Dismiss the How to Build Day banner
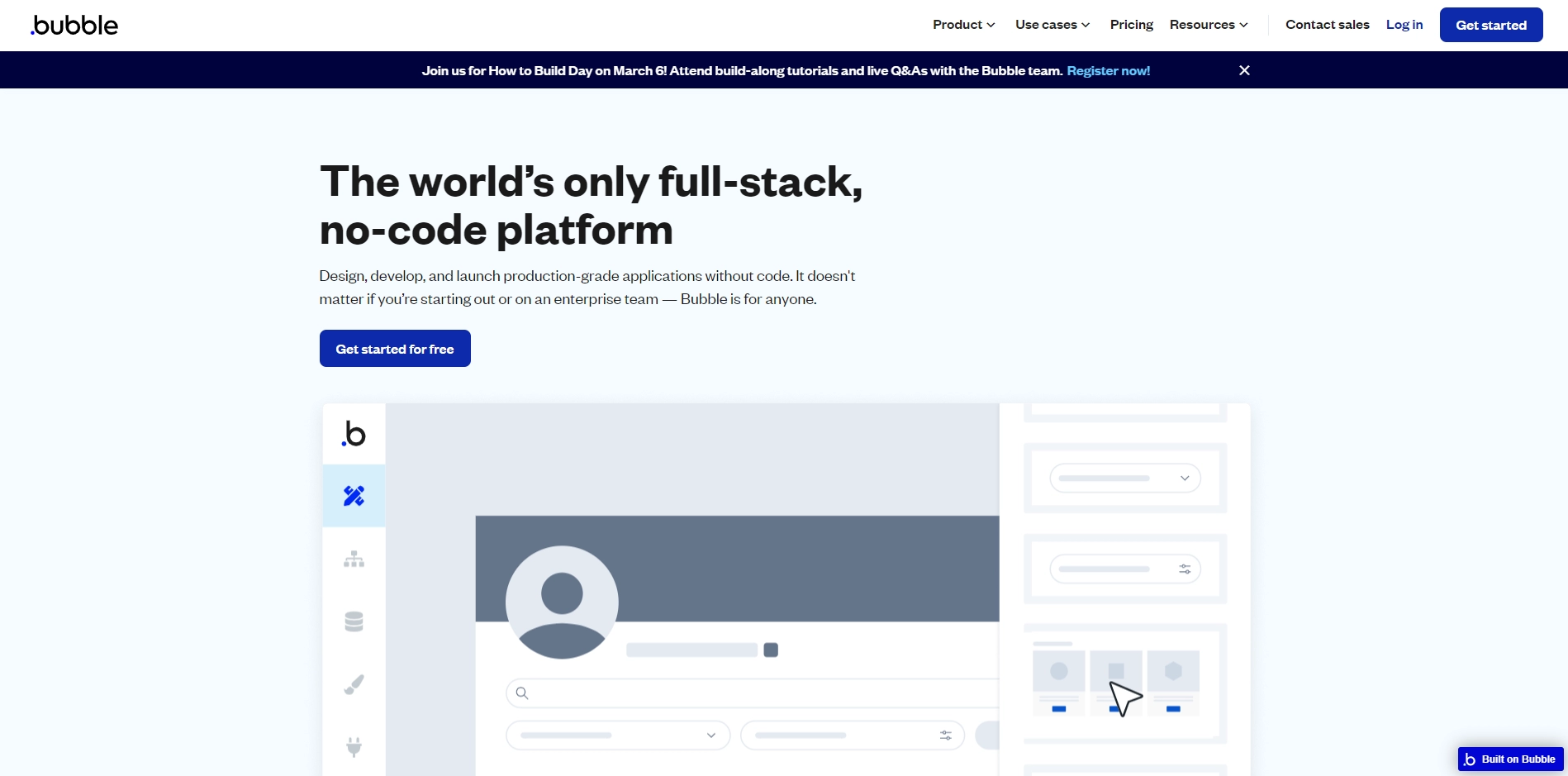This screenshot has width=1568, height=776. (1244, 70)
